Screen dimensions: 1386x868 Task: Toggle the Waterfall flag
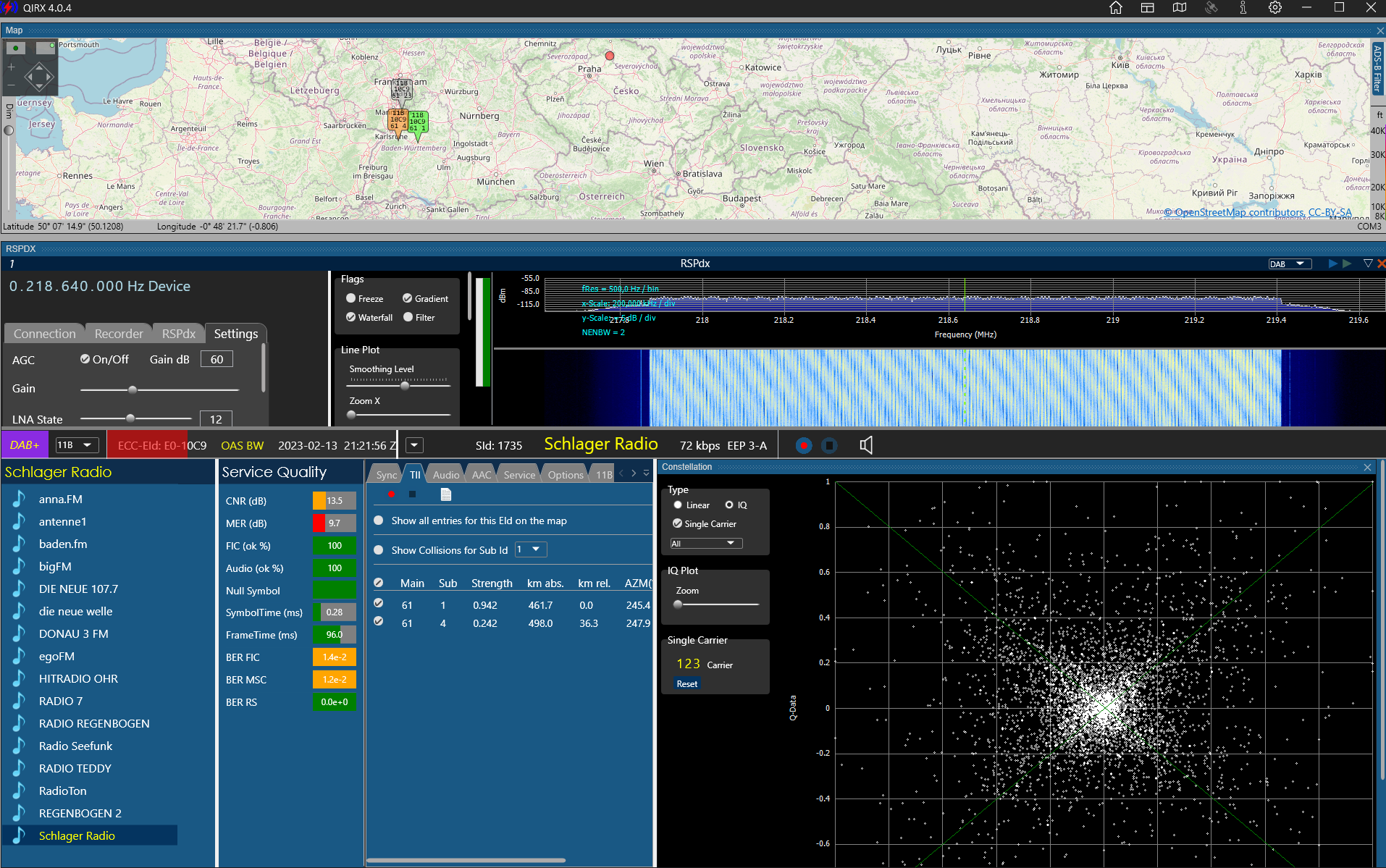[x=350, y=317]
